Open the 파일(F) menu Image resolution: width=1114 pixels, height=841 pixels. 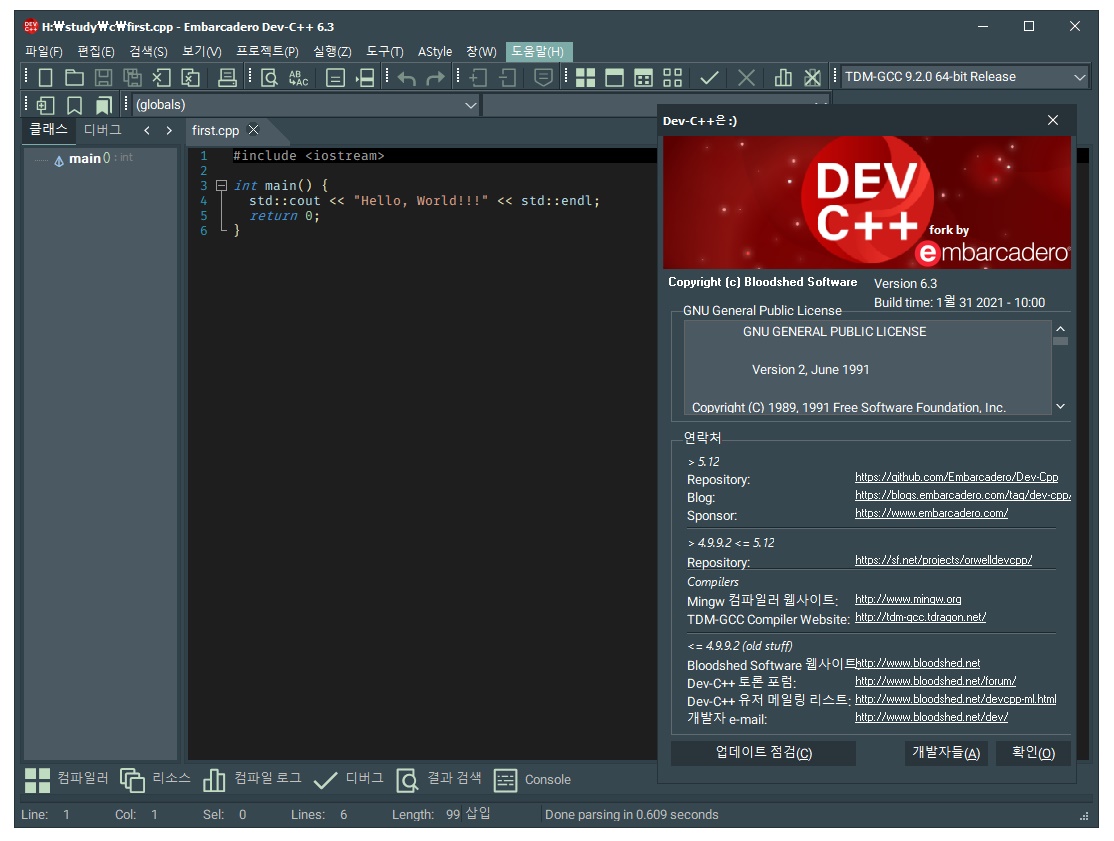44,52
